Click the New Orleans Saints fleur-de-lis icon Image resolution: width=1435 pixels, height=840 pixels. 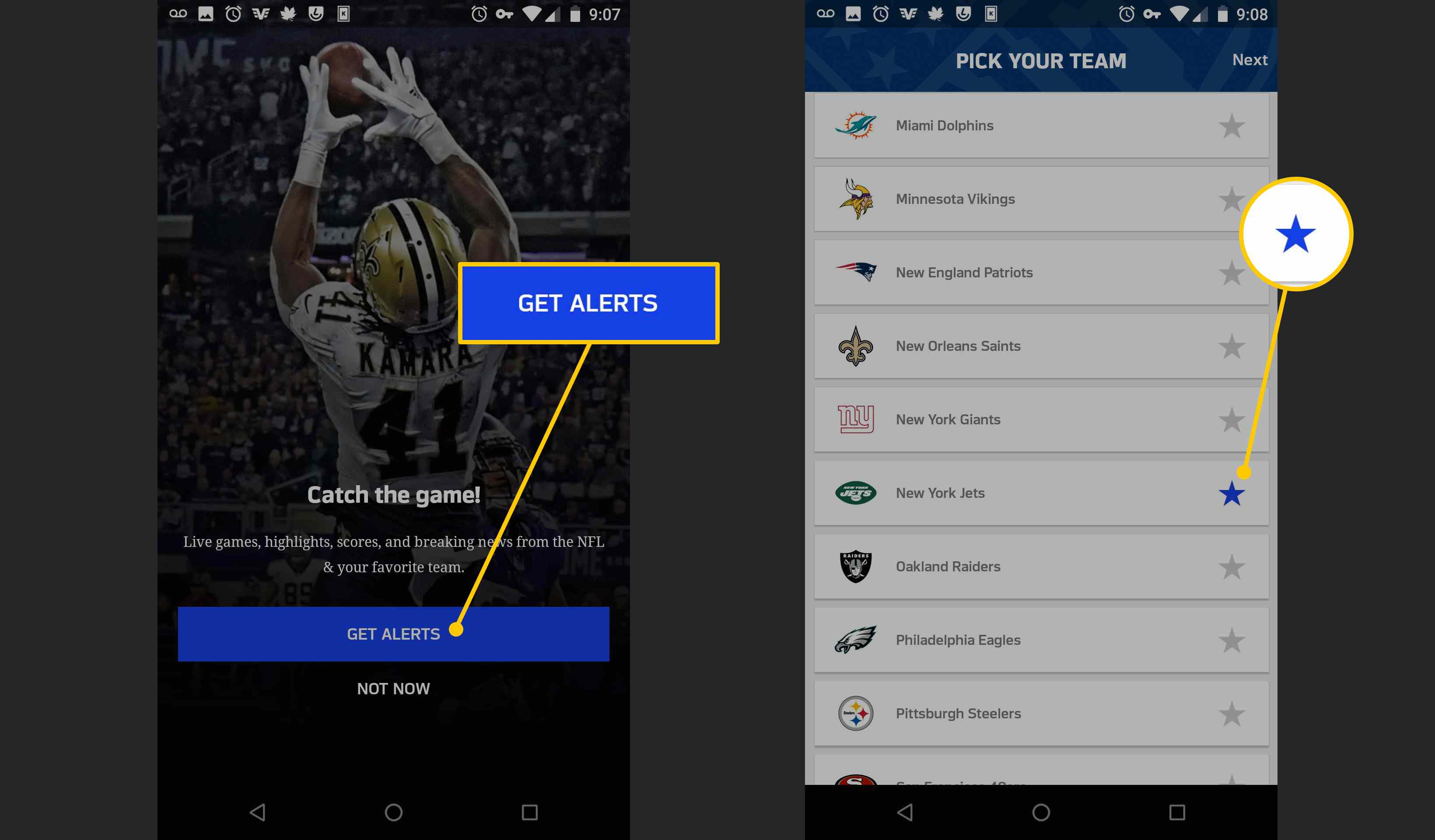[854, 345]
